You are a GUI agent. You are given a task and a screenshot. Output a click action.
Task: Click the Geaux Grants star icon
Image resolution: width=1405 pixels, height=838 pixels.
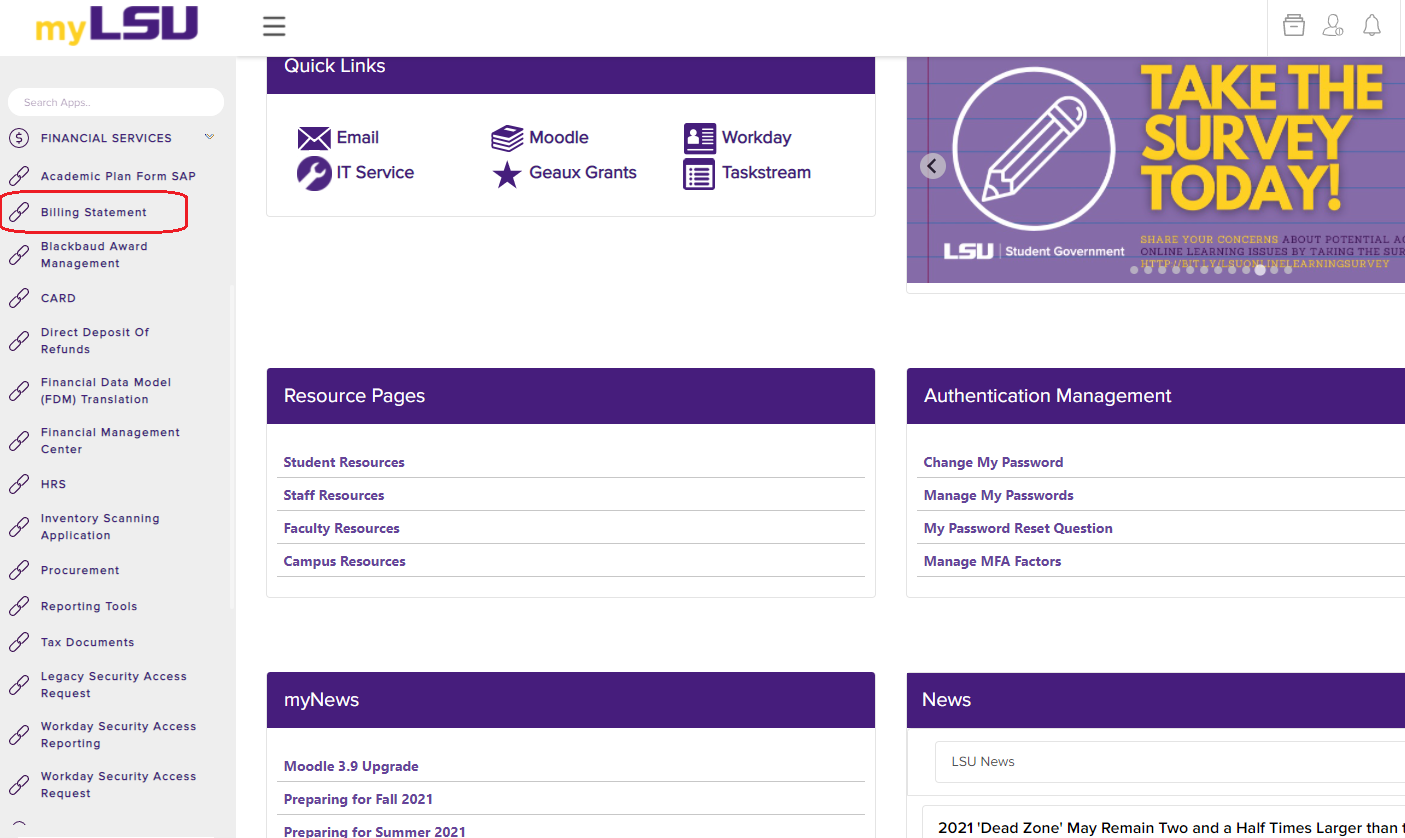pyautogui.click(x=507, y=174)
